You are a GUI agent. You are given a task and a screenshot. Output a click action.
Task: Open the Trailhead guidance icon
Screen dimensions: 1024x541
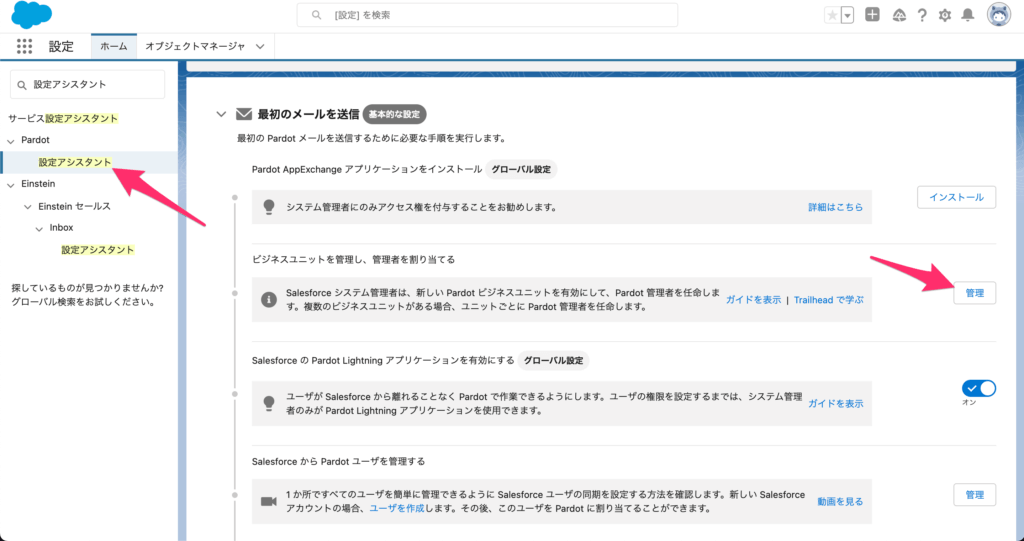click(898, 15)
